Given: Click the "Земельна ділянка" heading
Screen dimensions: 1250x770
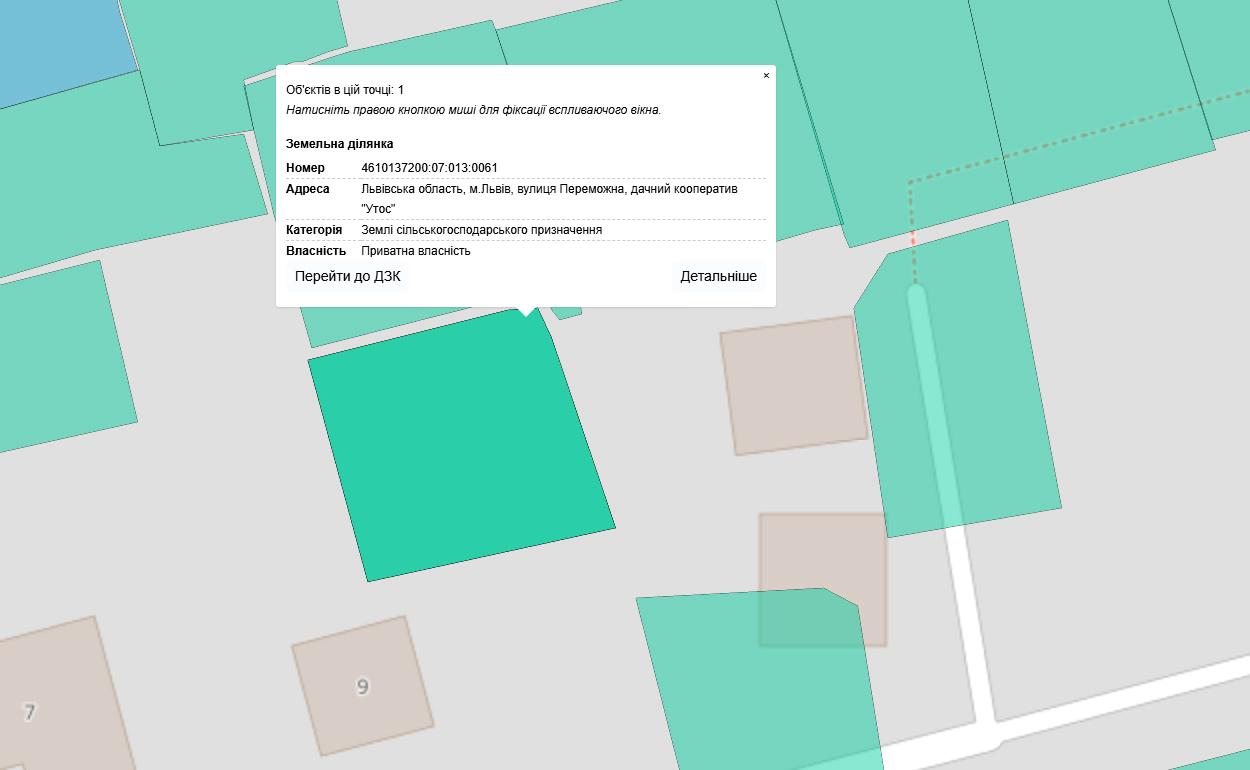Looking at the screenshot, I should coord(339,144).
